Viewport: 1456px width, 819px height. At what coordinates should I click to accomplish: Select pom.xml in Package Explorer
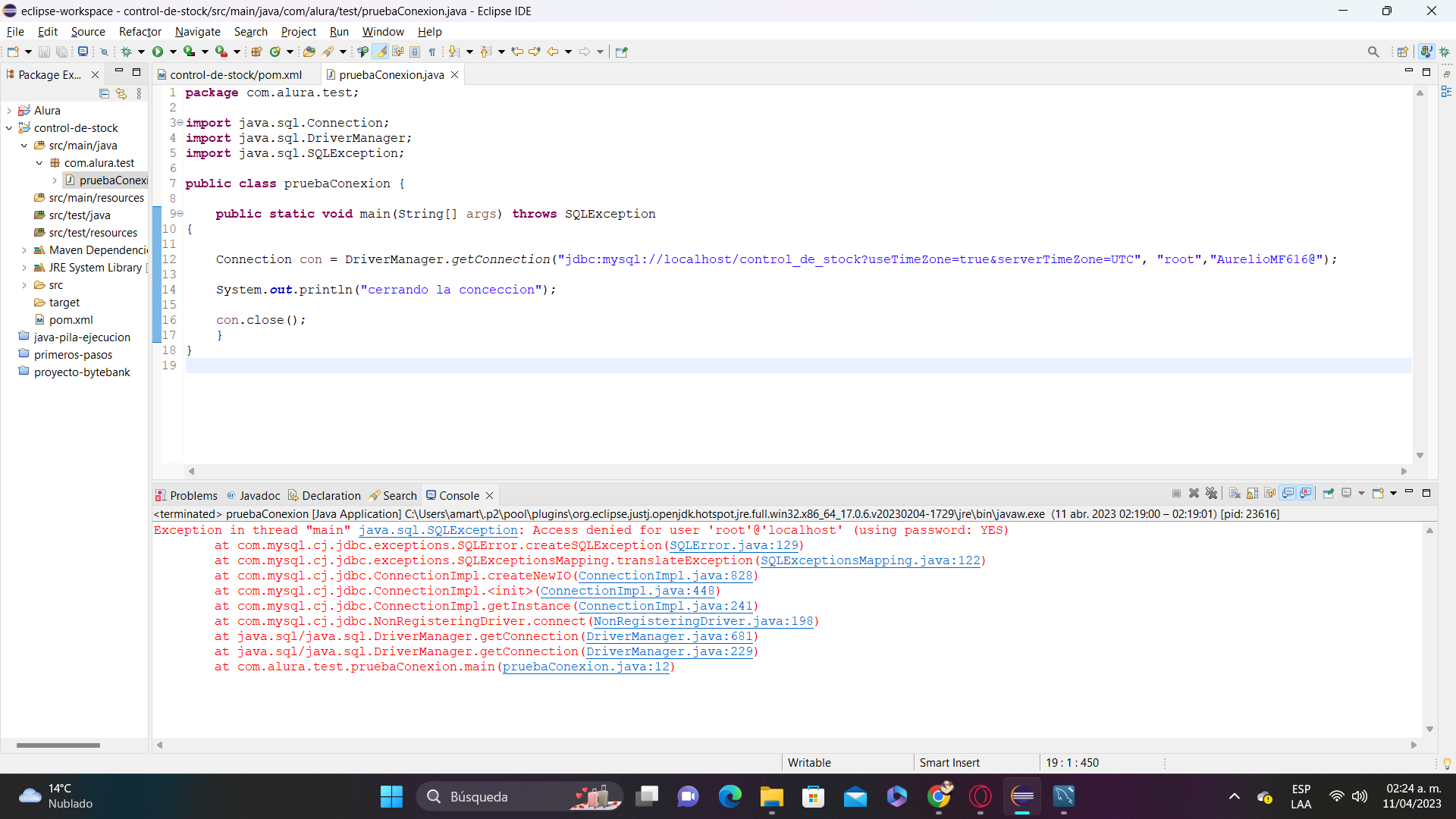coord(71,320)
